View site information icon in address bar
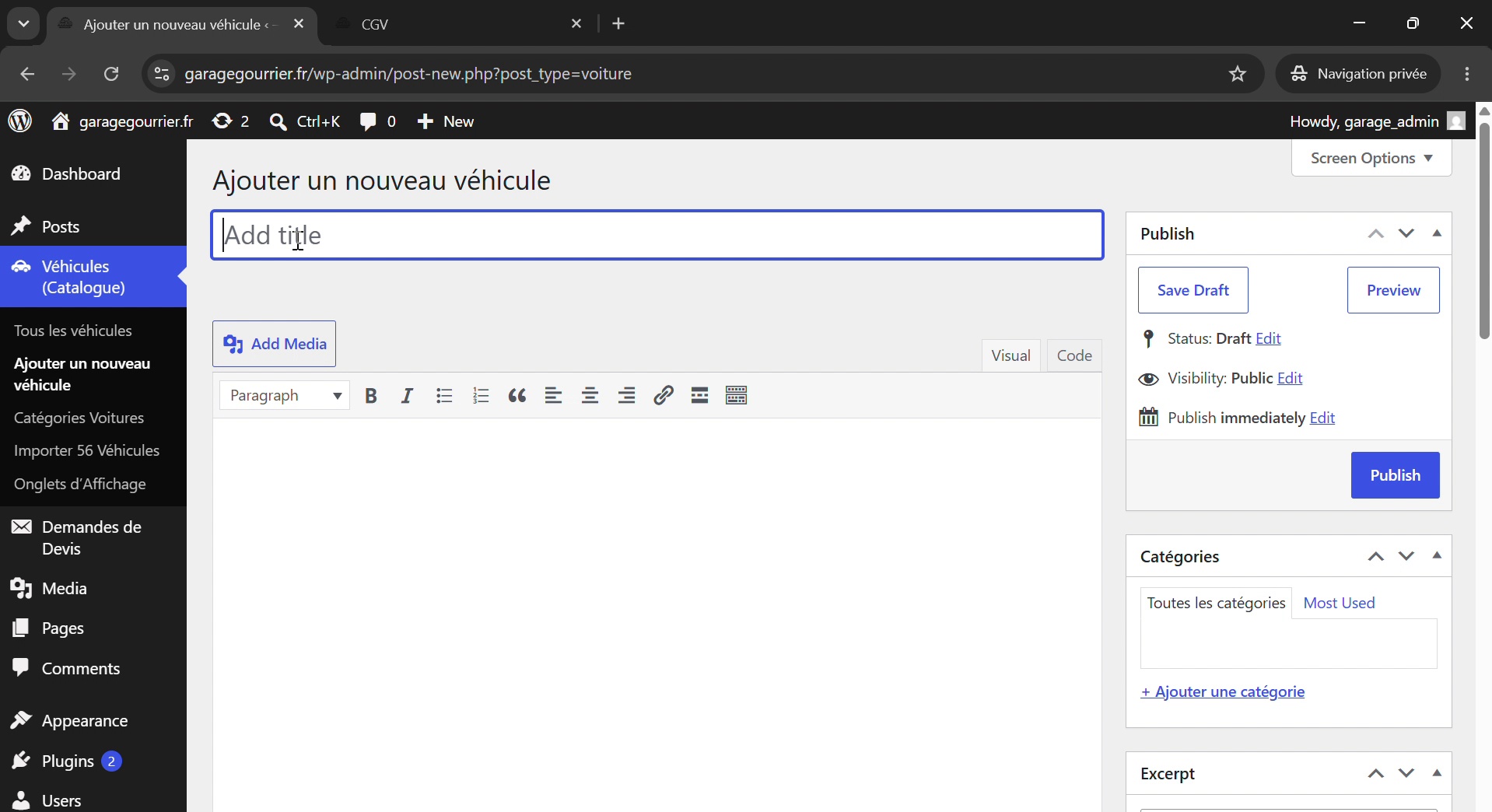The height and width of the screenshot is (812, 1492). [x=161, y=74]
